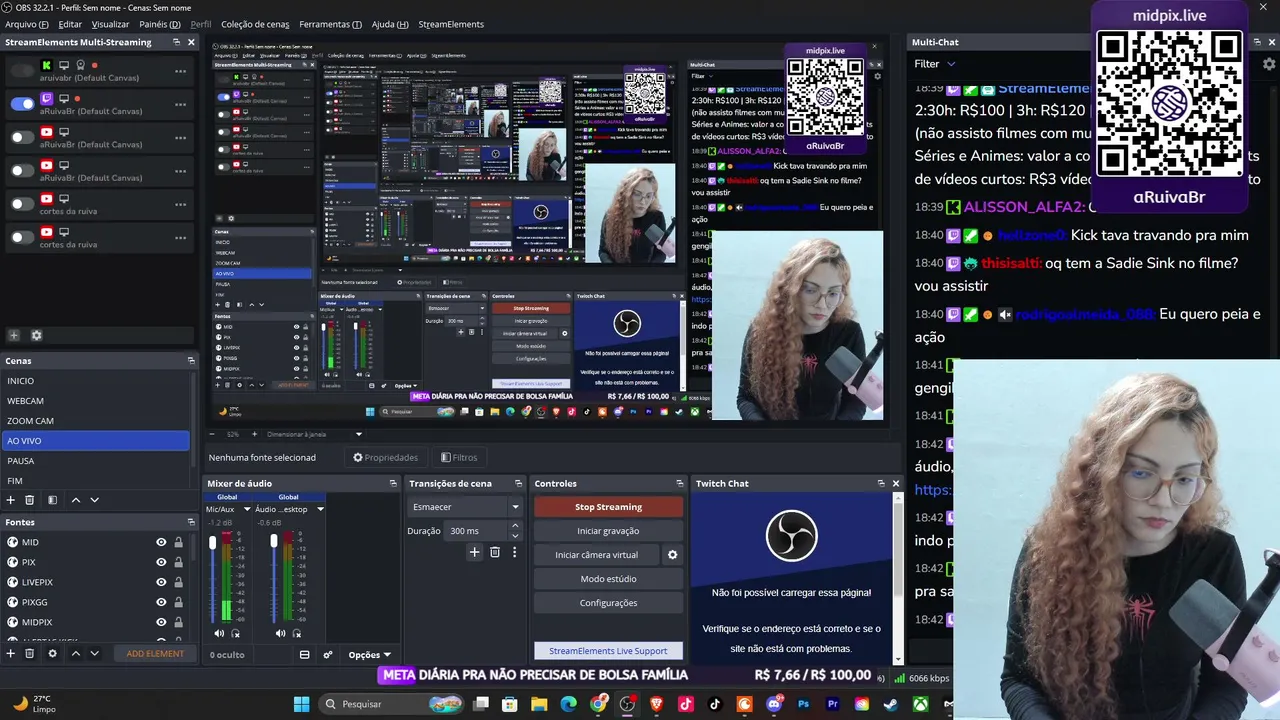This screenshot has width=1280, height=720.
Task: Hide the PIXGG source
Action: click(161, 602)
